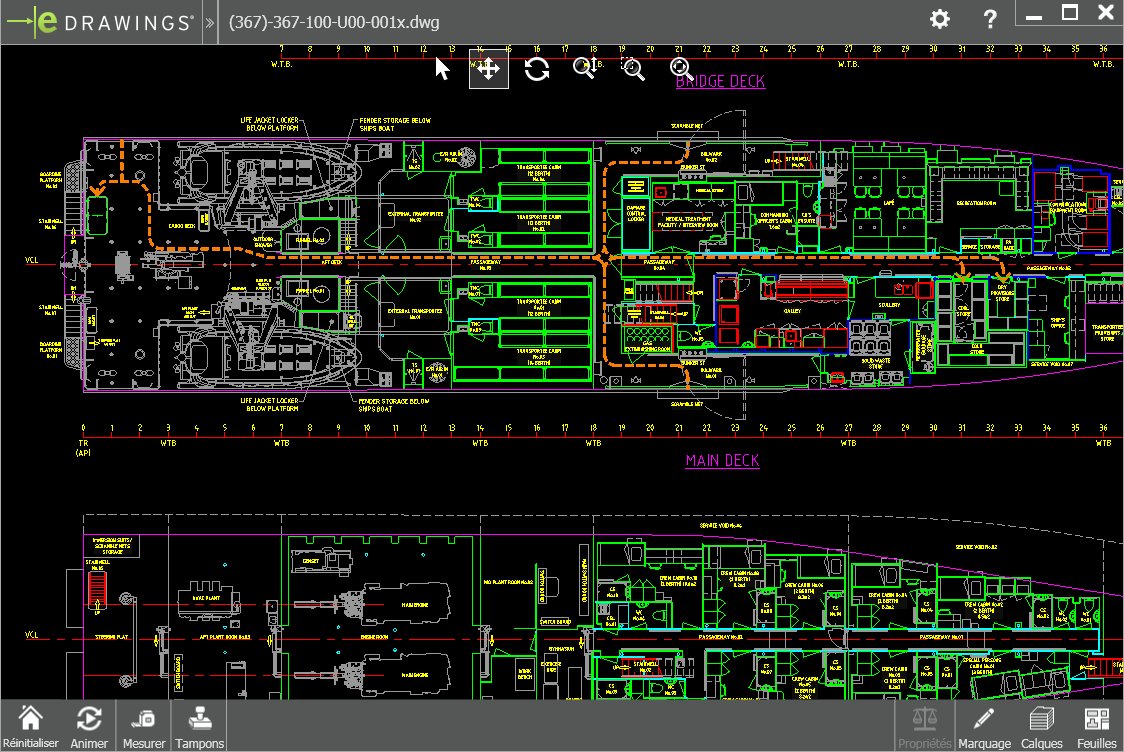
Task: Click the Réinitialiser home button
Action: coord(31,724)
